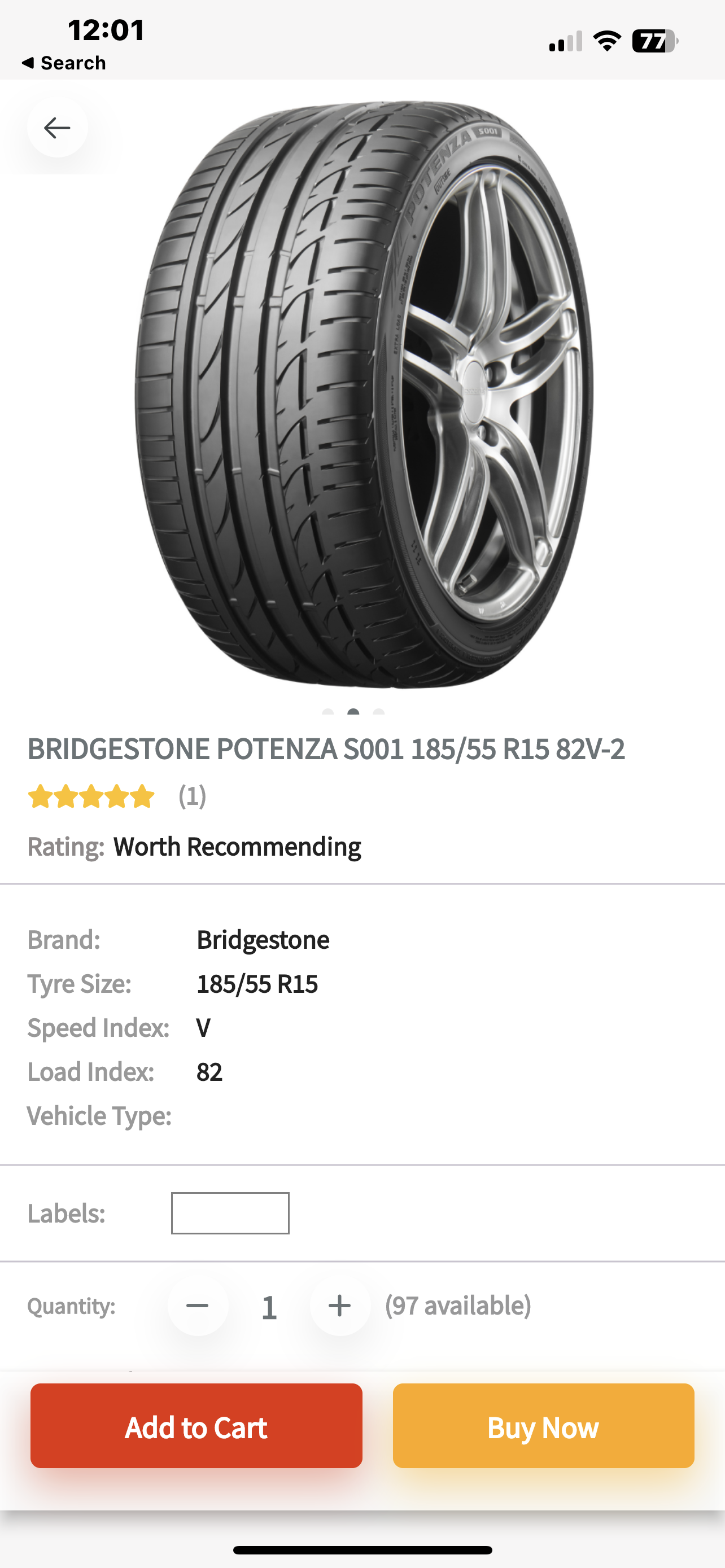Image resolution: width=725 pixels, height=1568 pixels.
Task: Select the third image carousel dot
Action: (x=379, y=712)
